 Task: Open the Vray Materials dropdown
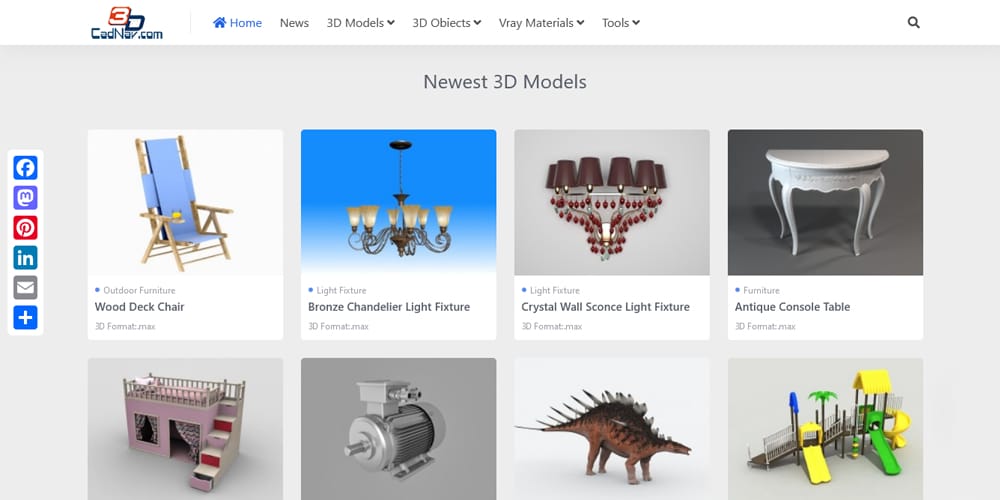(541, 23)
